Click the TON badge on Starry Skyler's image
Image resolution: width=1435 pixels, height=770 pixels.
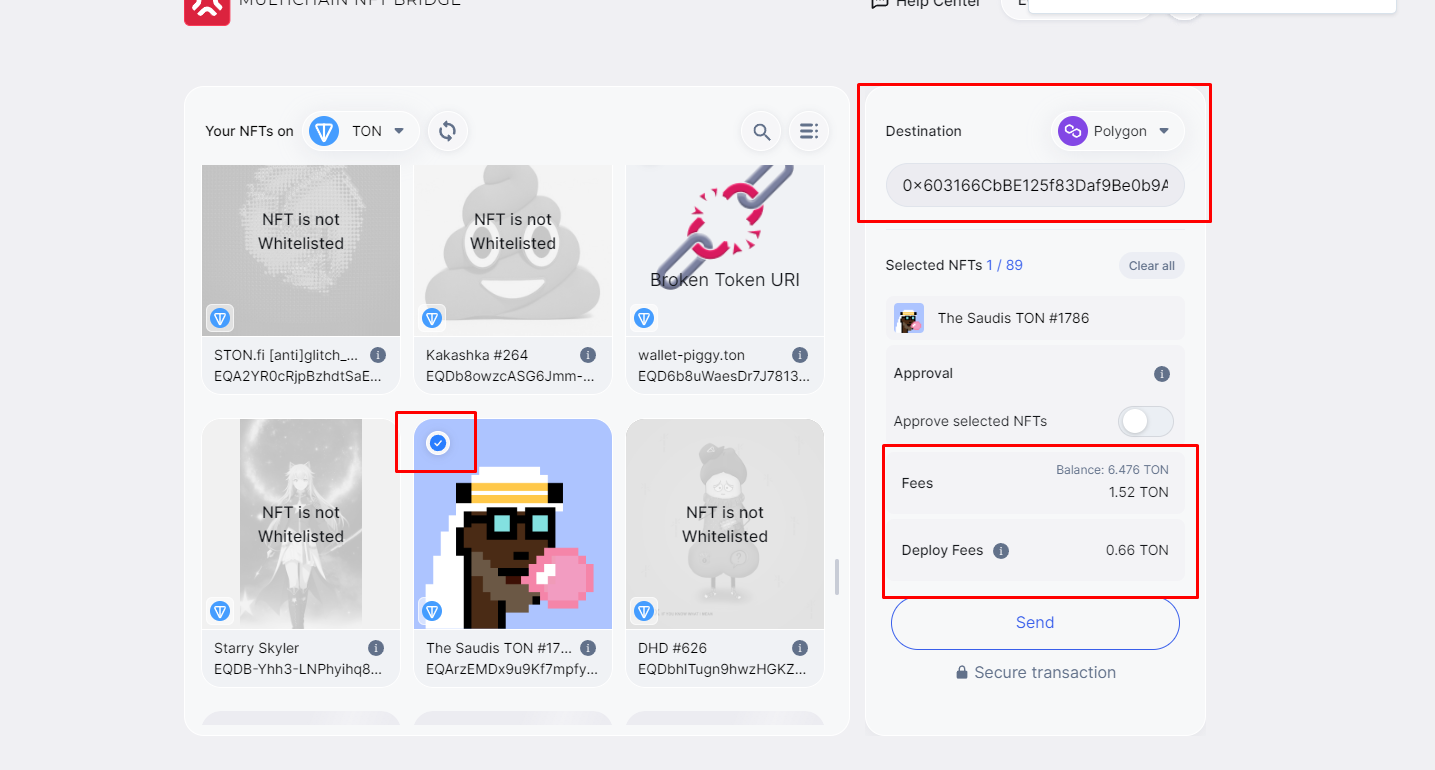pyautogui.click(x=220, y=611)
